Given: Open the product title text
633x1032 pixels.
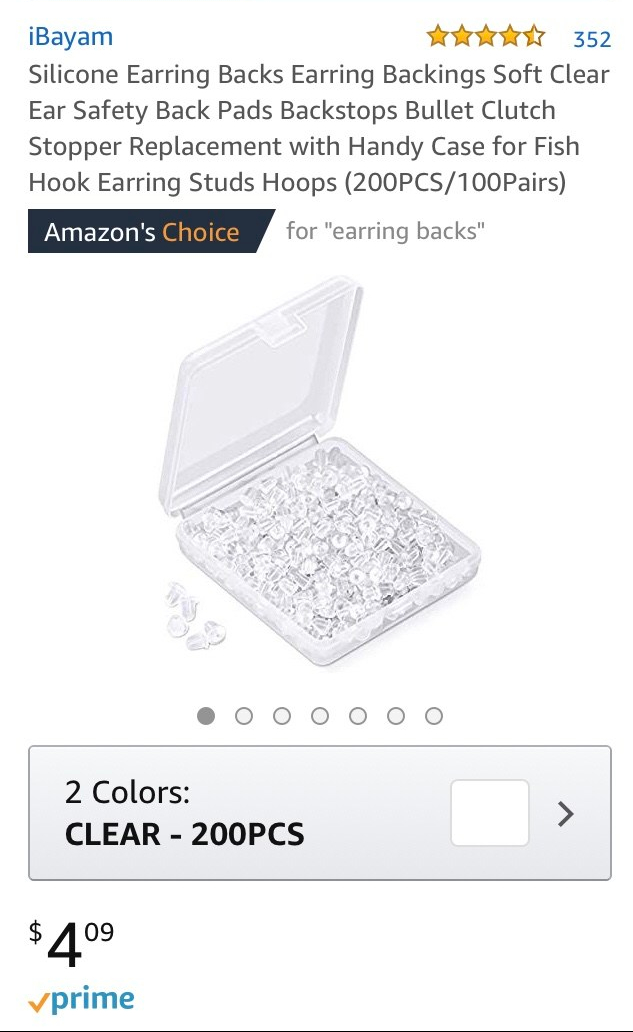Looking at the screenshot, I should [x=318, y=129].
